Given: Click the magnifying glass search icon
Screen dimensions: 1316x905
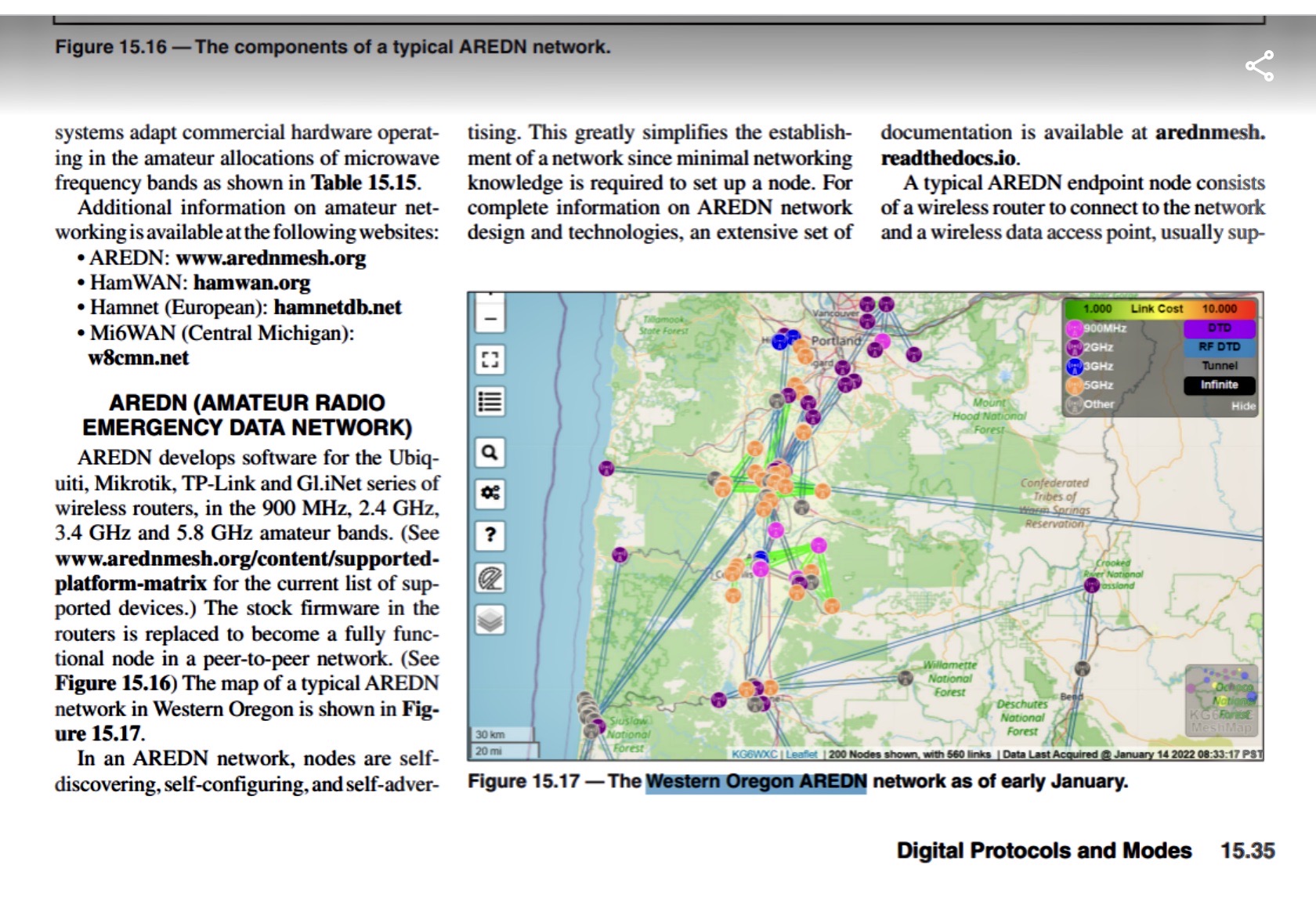Looking at the screenshot, I should 490,452.
